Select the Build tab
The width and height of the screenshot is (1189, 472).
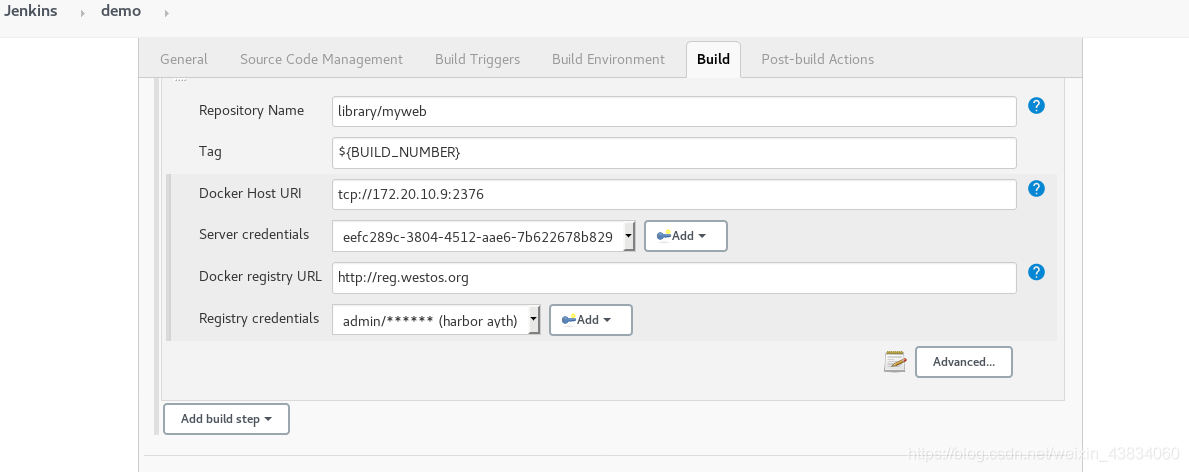click(x=713, y=59)
